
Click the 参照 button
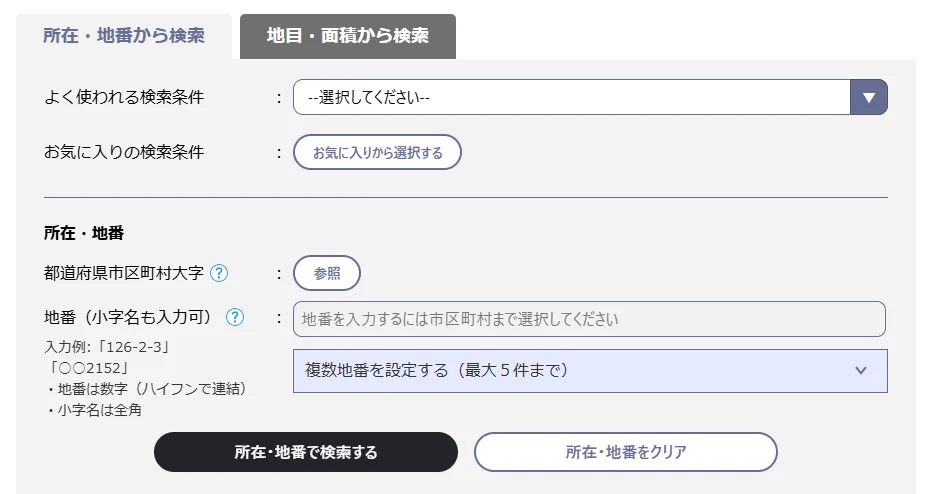326,273
